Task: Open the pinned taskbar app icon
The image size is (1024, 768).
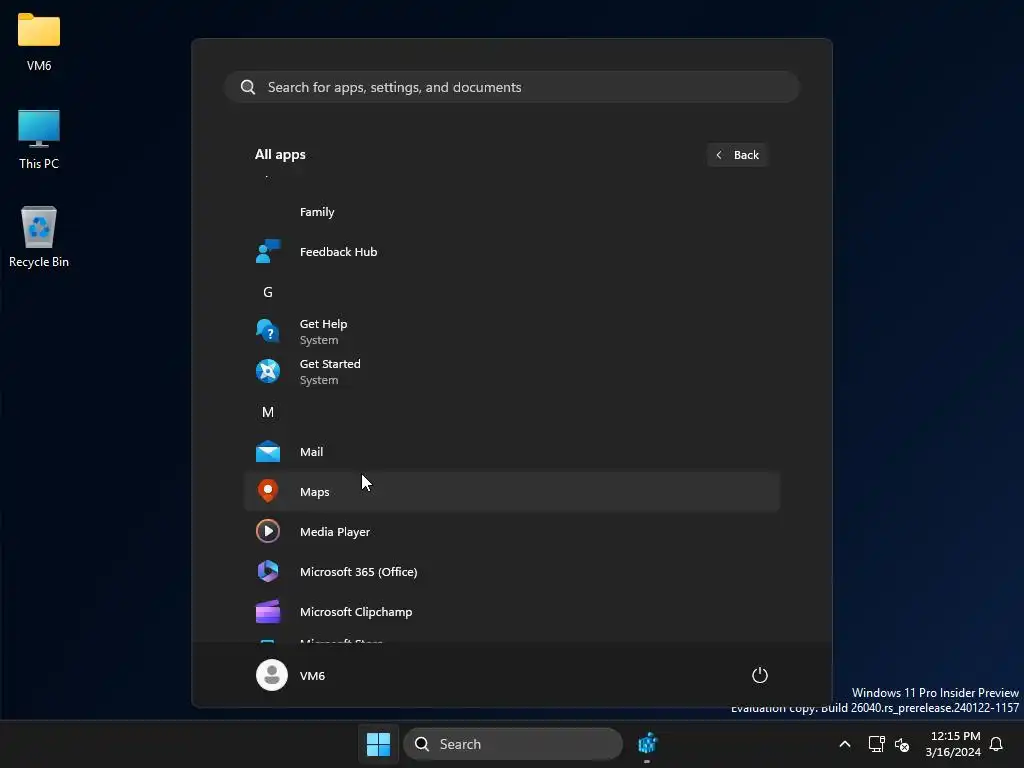Action: 647,744
